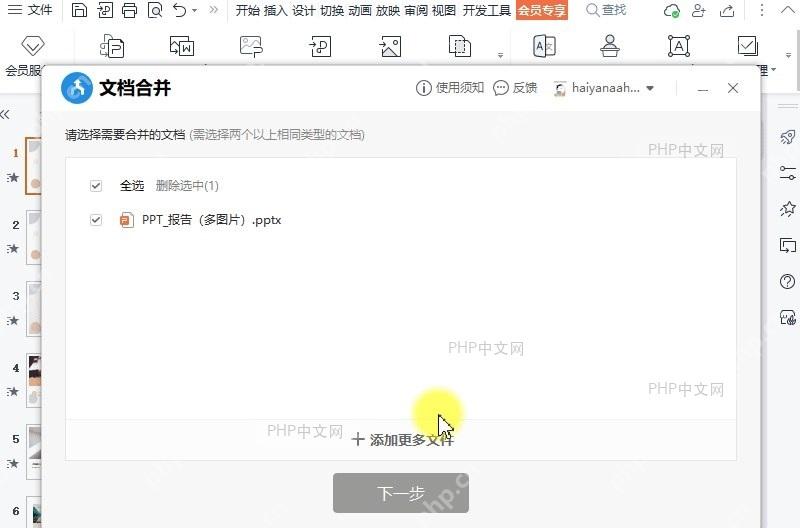The height and width of the screenshot is (528, 800).
Task: Click the Undo arrow
Action: [180, 10]
